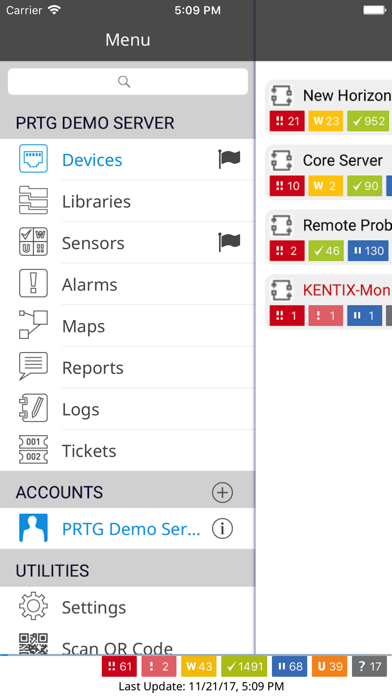Tap the 5:09 PM clock
This screenshot has width=392, height=696.
coord(197,10)
